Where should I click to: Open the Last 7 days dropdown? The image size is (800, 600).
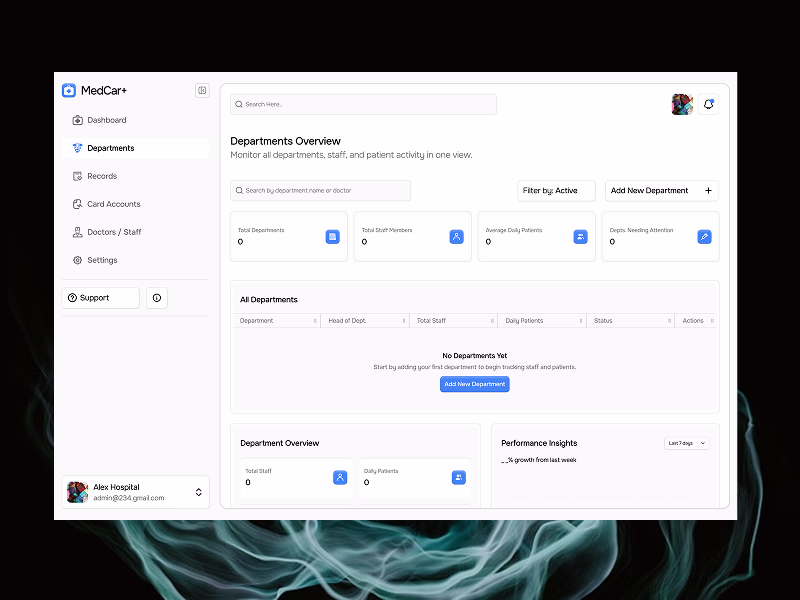pos(687,443)
